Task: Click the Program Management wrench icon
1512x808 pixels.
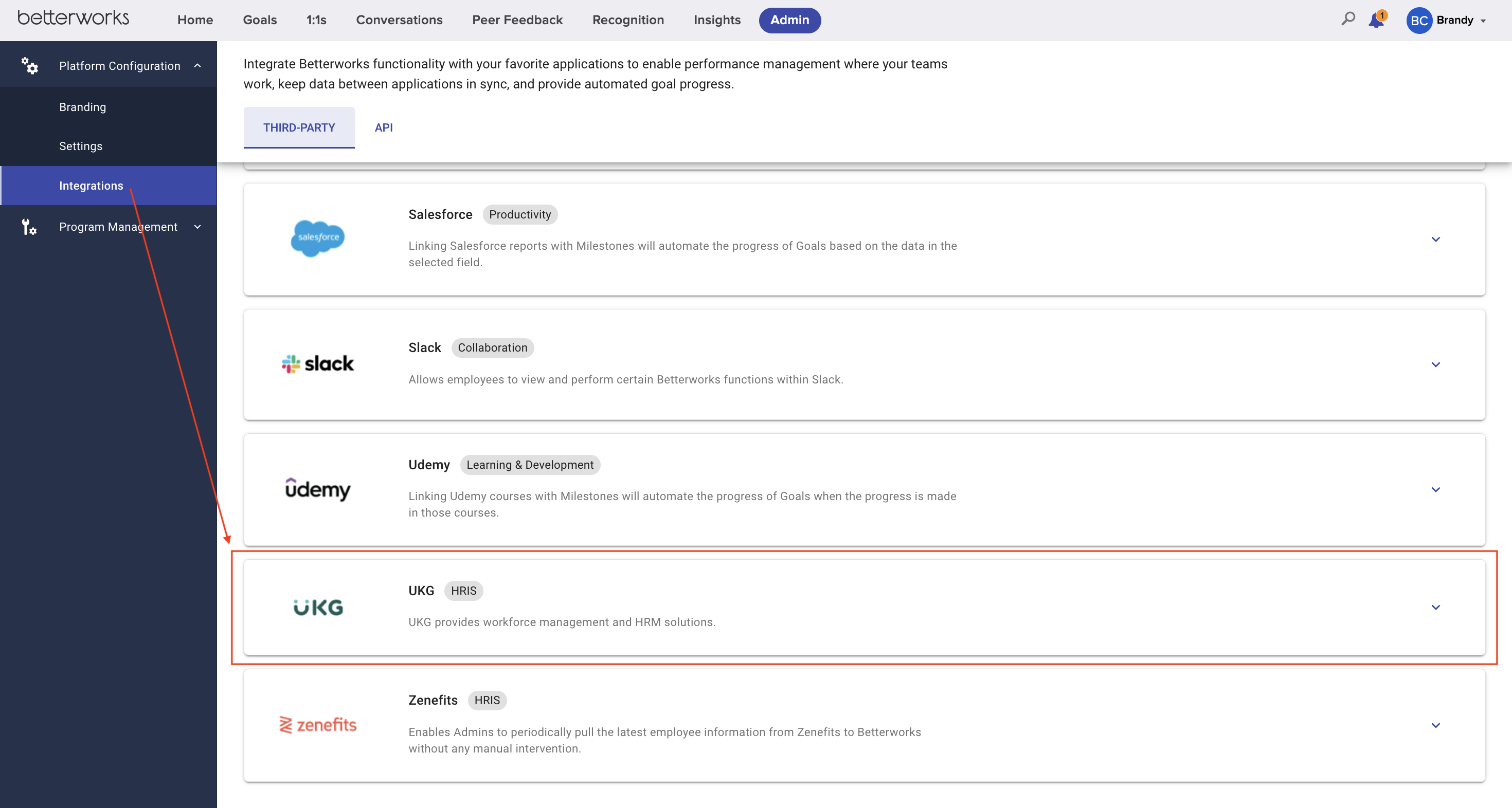Action: tap(28, 227)
